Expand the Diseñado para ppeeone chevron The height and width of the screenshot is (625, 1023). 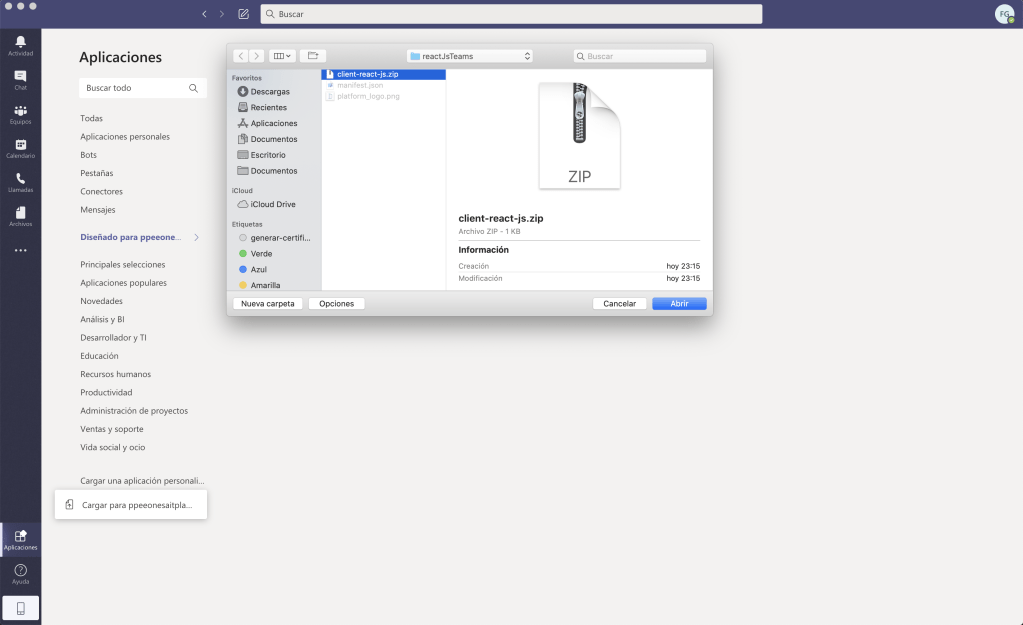[196, 238]
